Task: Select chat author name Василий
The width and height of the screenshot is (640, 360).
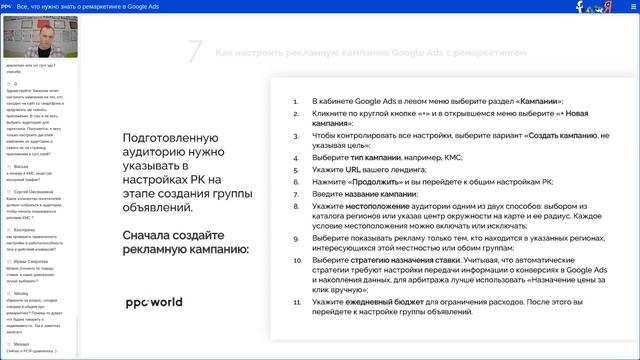Action: tap(21, 167)
